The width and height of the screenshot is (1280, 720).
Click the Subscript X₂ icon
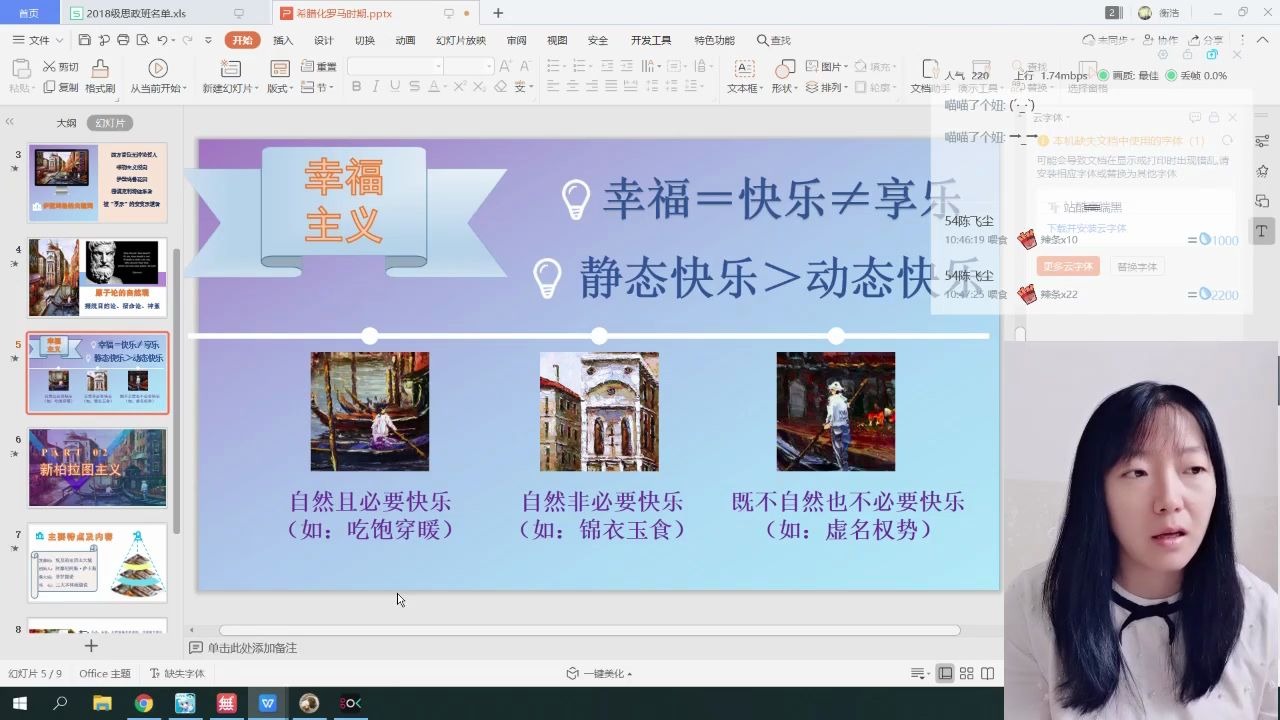480,87
